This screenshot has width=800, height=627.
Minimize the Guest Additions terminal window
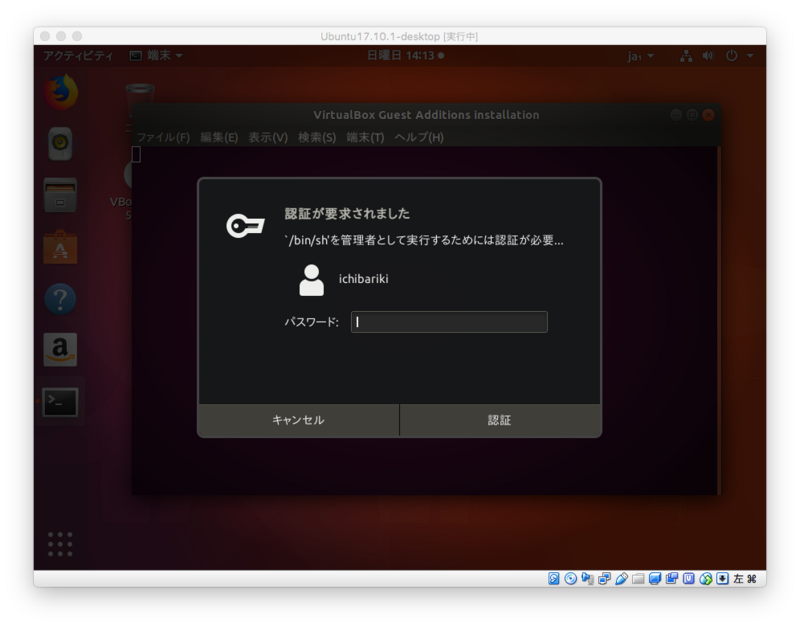point(676,115)
